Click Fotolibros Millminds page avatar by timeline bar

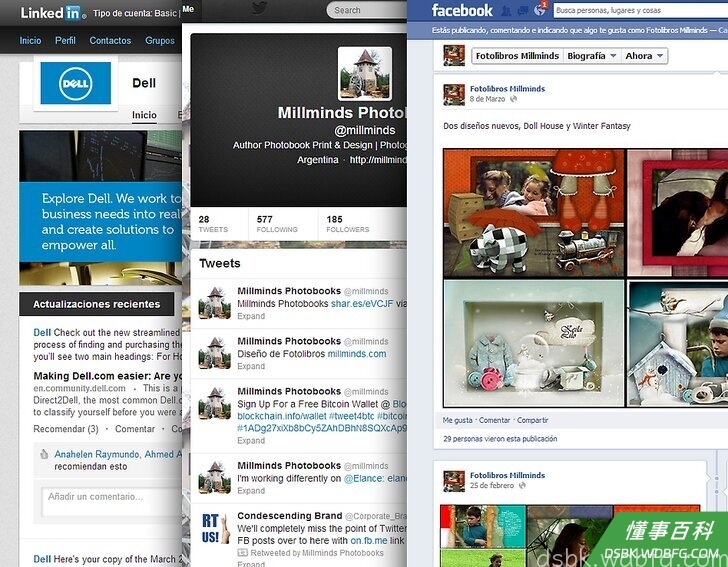point(454,55)
